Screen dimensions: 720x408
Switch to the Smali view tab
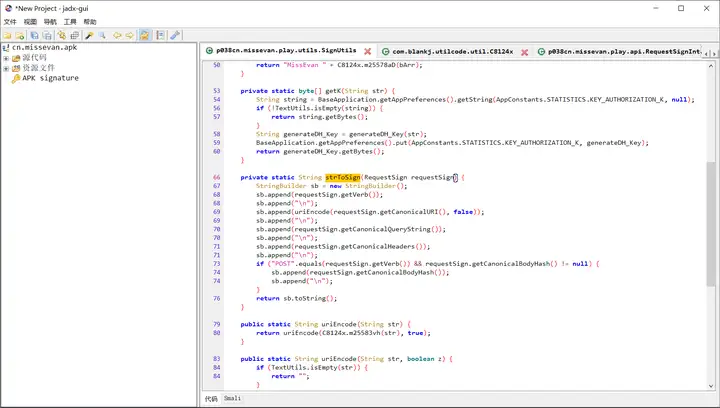[x=232, y=398]
